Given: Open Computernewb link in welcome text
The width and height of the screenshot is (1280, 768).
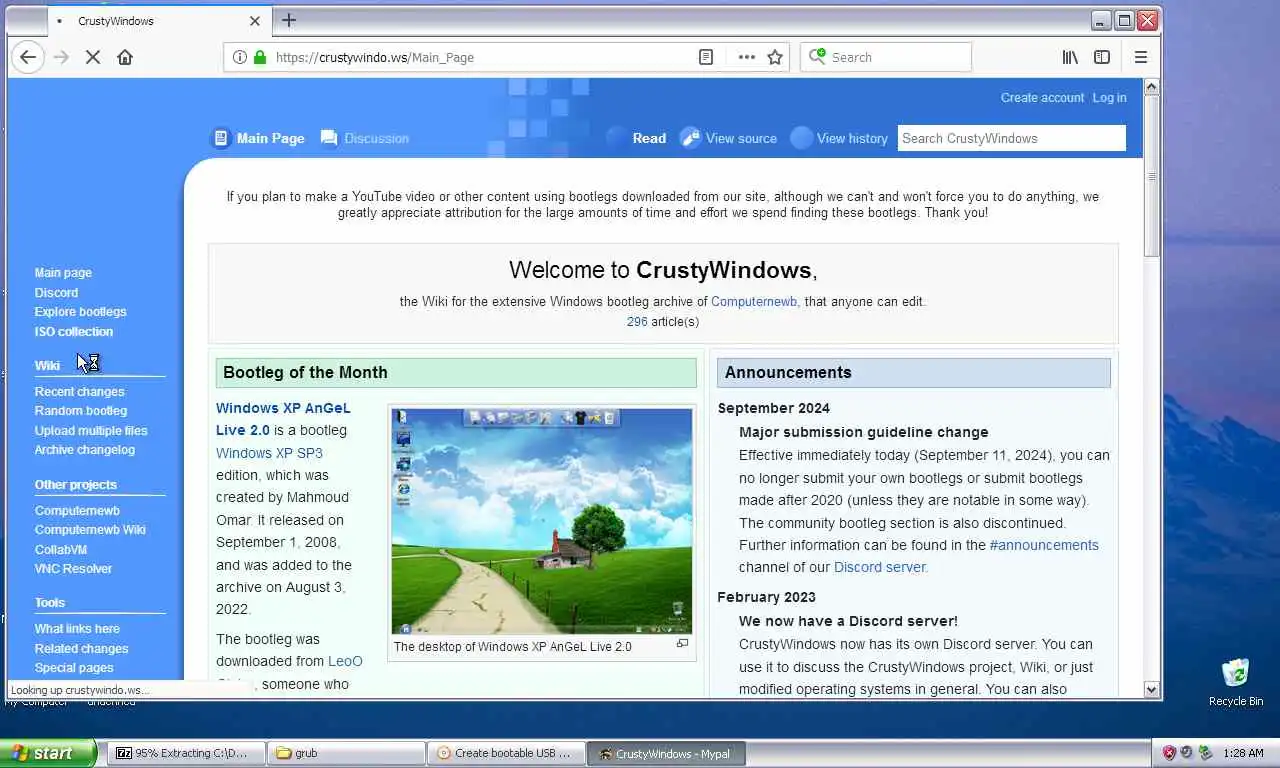Looking at the screenshot, I should (754, 301).
